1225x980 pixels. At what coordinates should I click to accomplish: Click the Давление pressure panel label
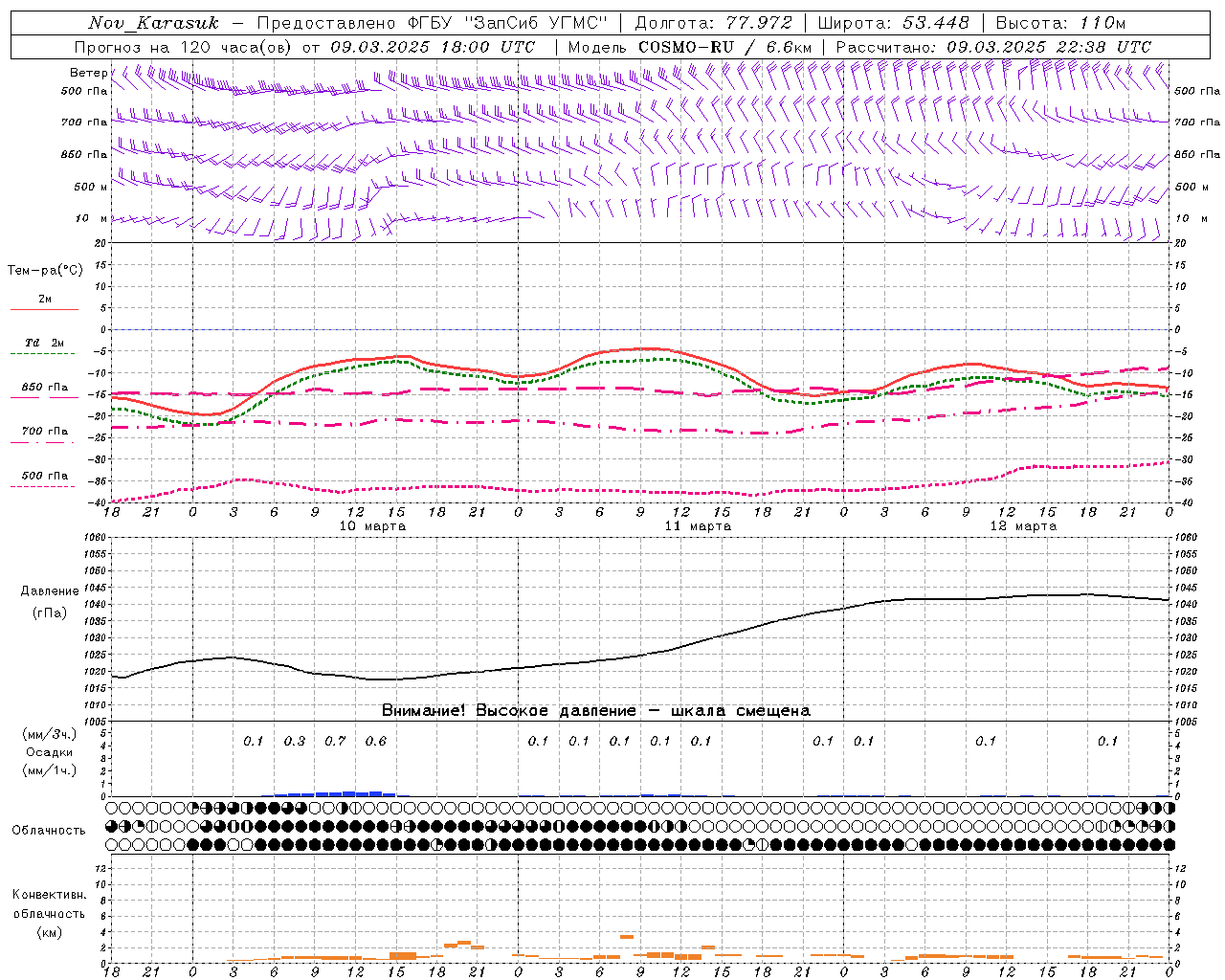pos(50,591)
